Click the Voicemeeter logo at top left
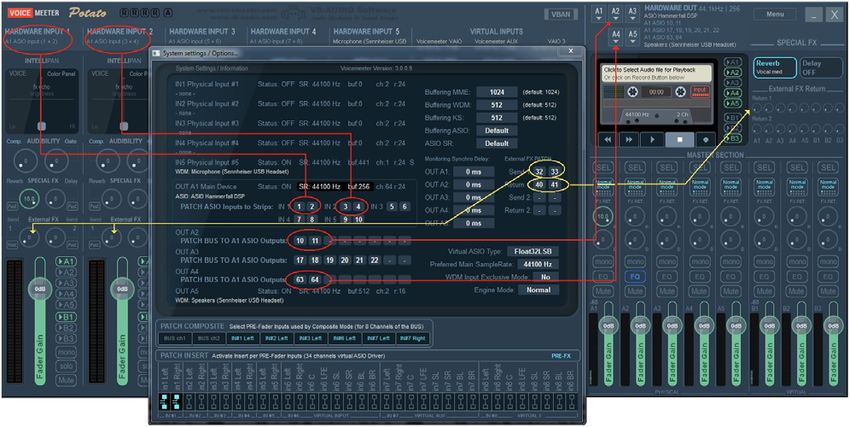Screen dimensions: 850x427 (34, 12)
